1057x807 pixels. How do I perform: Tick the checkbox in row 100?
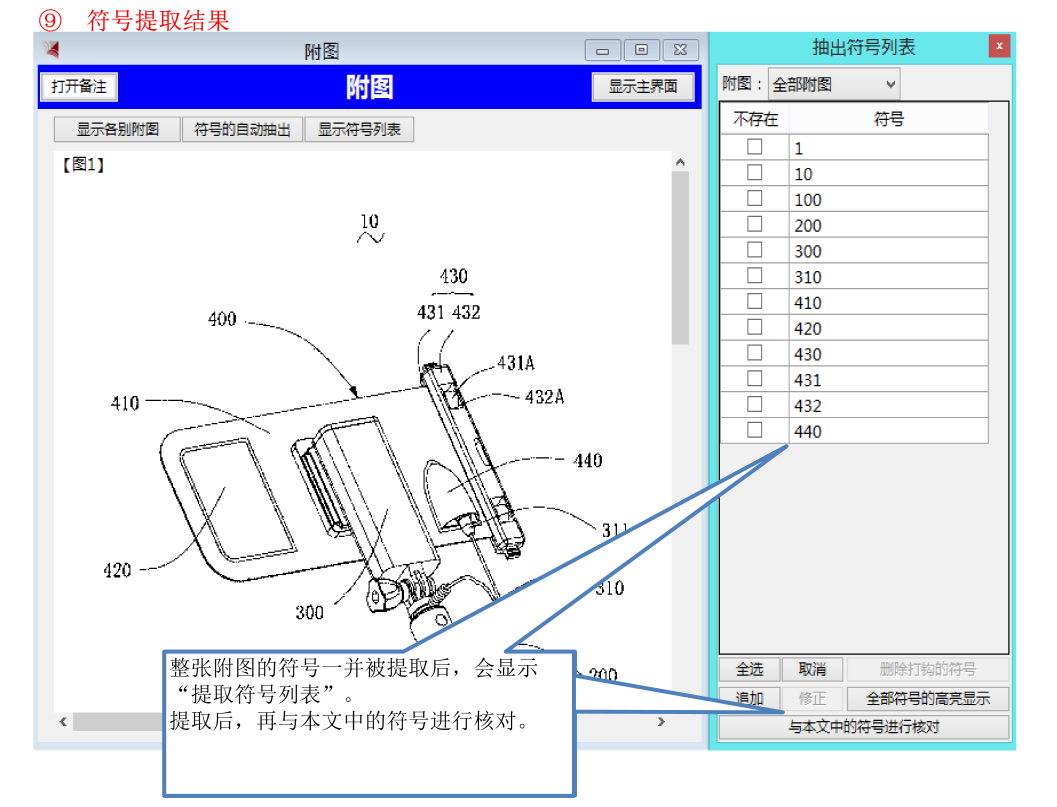(x=755, y=198)
